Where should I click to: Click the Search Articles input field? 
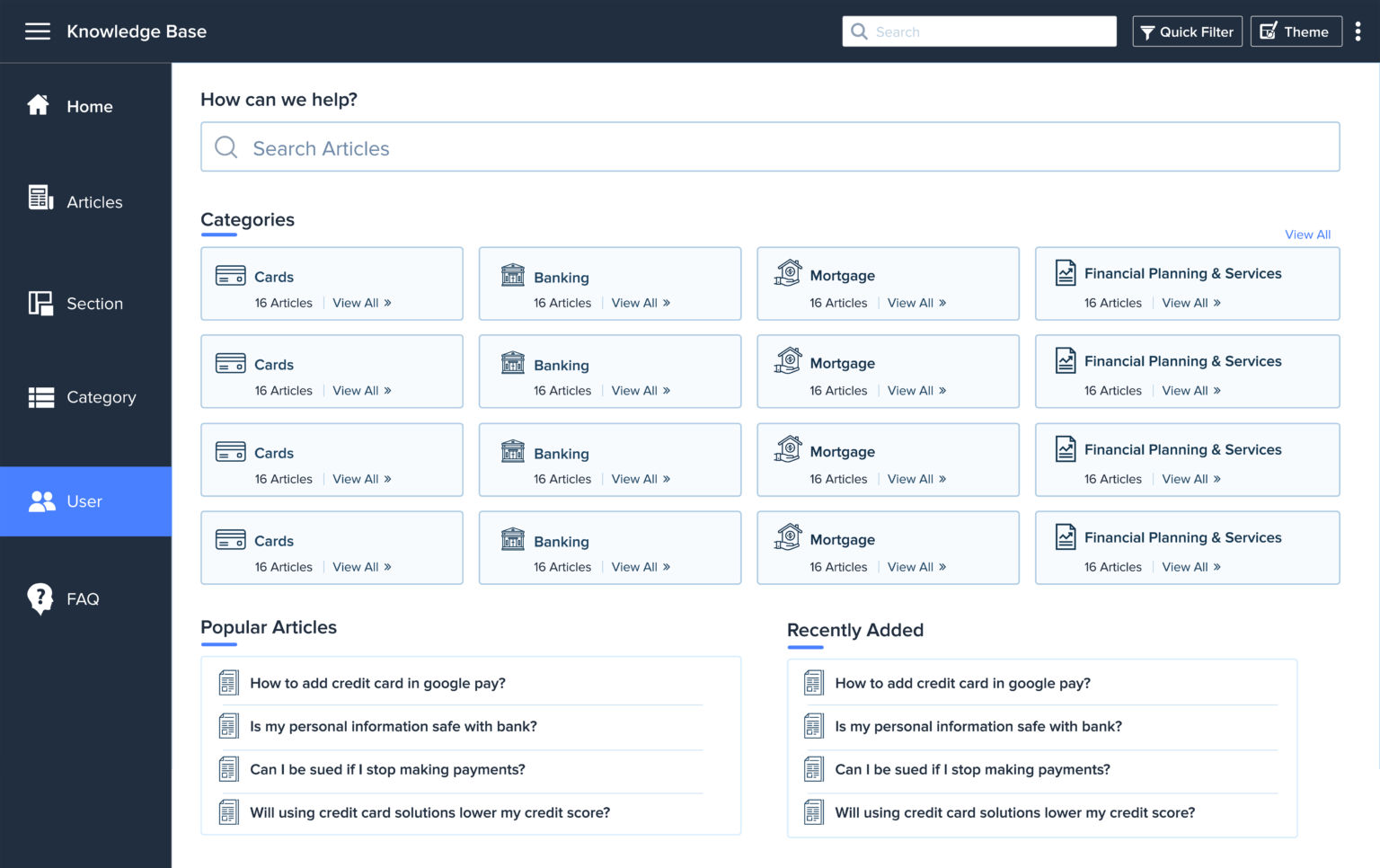coord(770,147)
